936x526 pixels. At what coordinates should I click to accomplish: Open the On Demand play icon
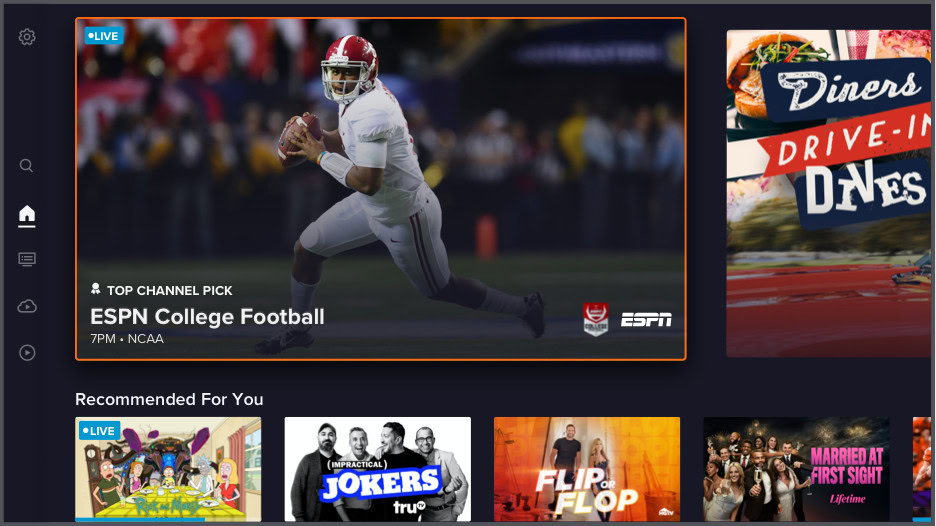click(27, 352)
